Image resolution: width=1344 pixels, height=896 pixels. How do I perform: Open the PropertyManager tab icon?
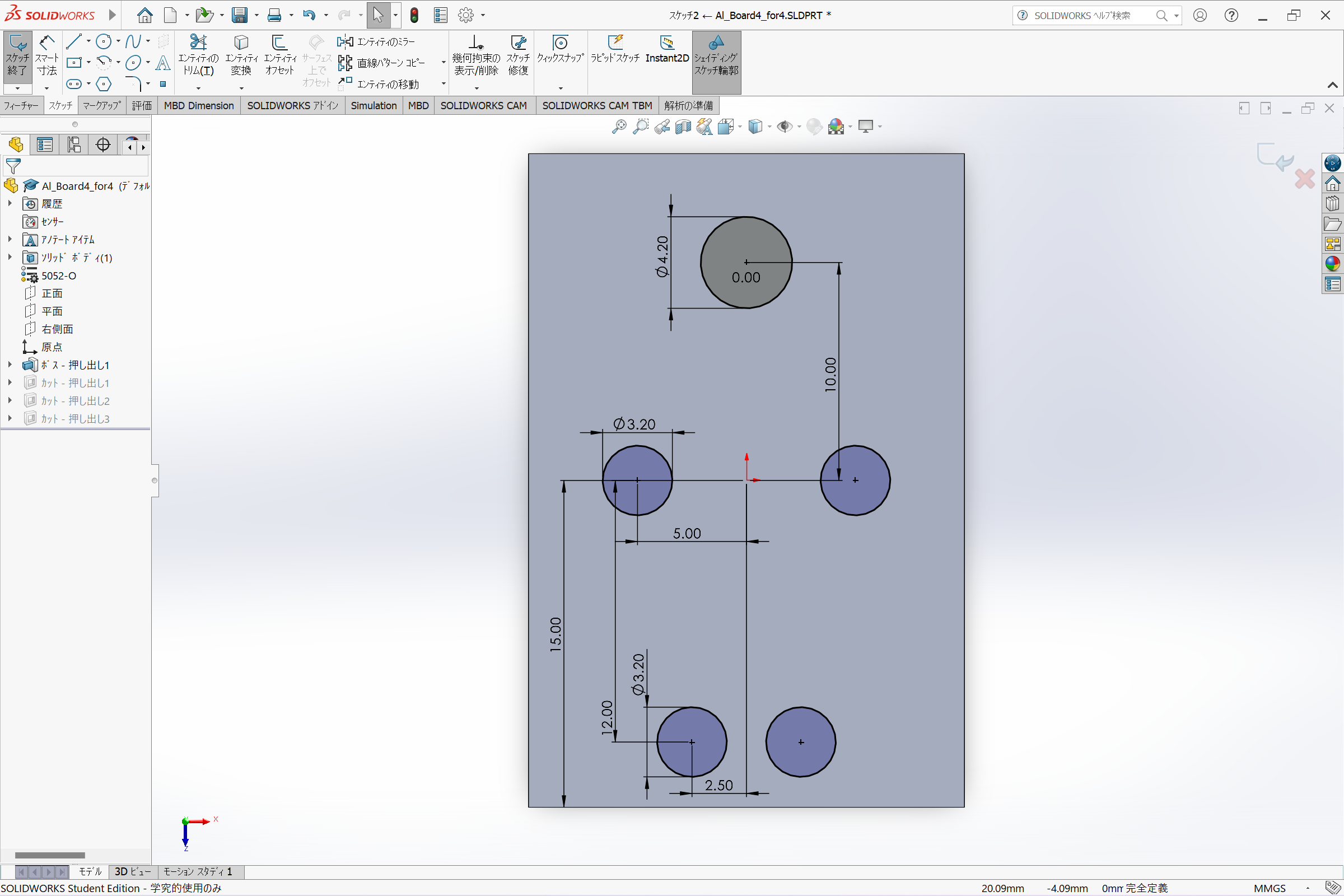coord(45,144)
